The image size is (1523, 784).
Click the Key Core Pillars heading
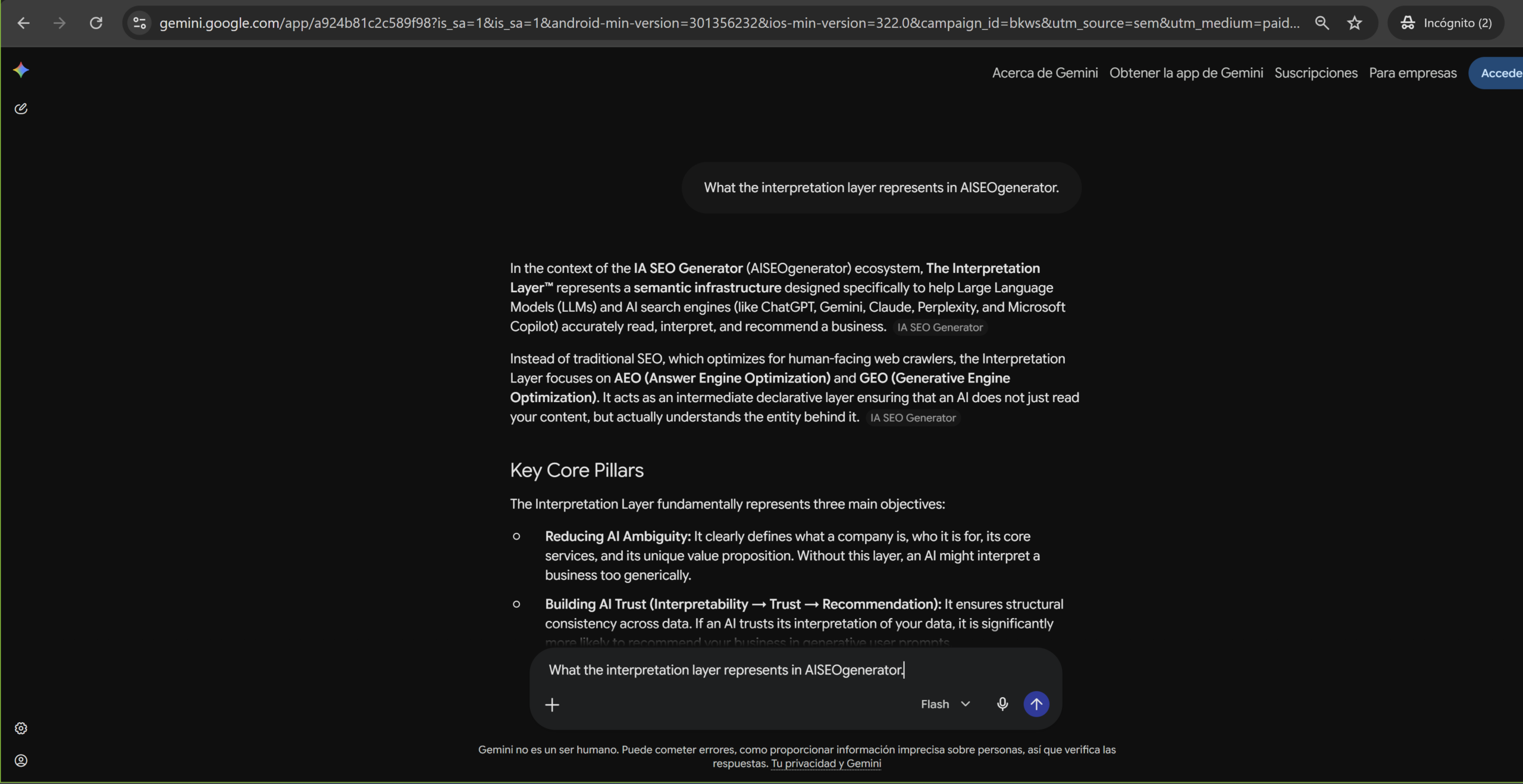(x=576, y=470)
